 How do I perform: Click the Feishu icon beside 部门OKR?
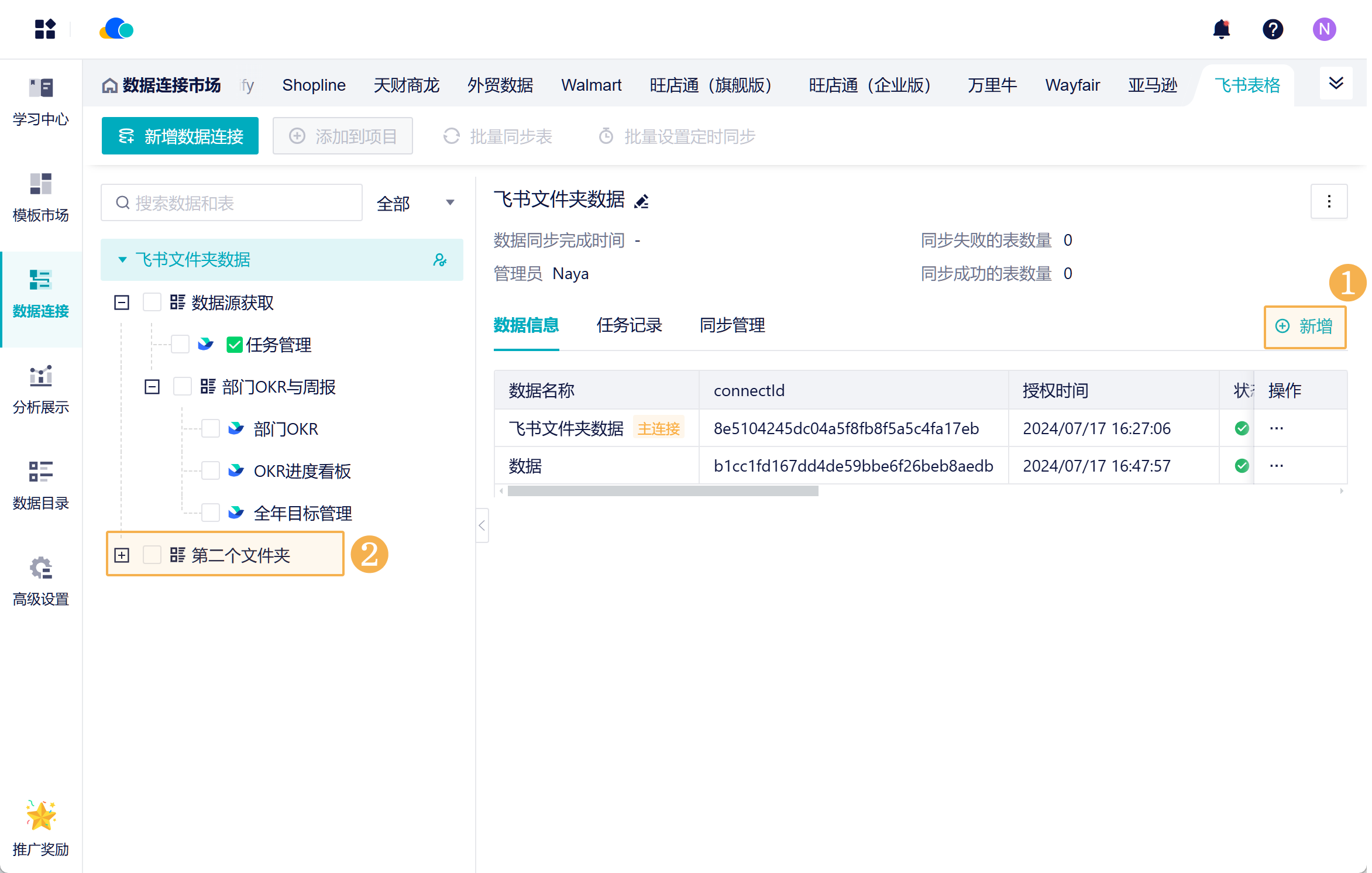click(x=236, y=428)
